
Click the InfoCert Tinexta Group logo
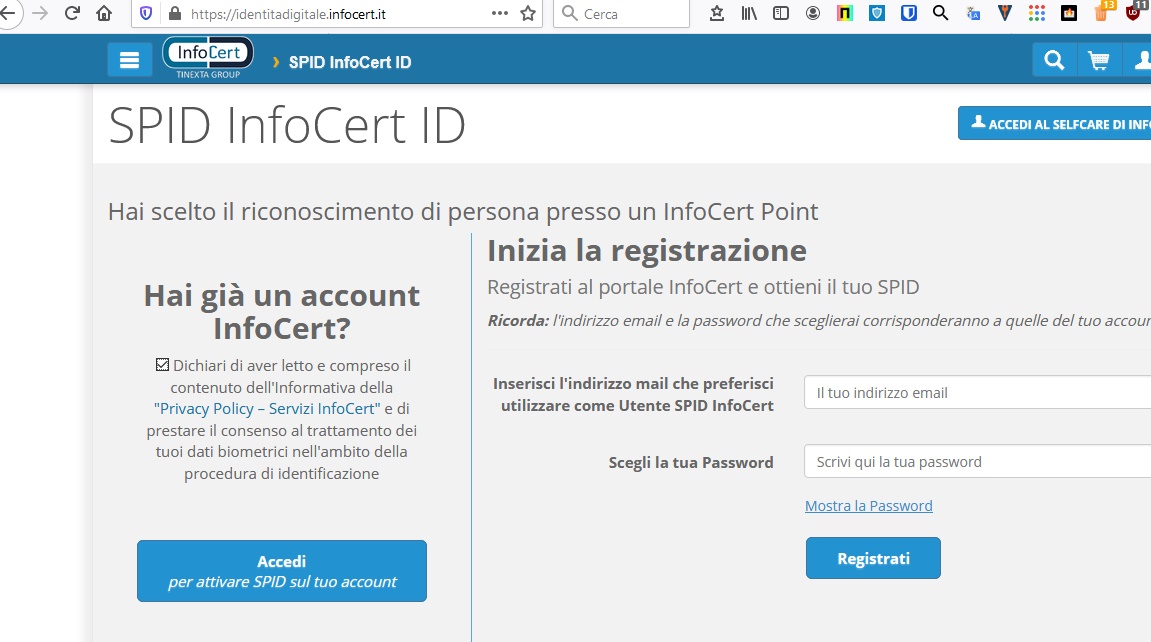pyautogui.click(x=208, y=58)
